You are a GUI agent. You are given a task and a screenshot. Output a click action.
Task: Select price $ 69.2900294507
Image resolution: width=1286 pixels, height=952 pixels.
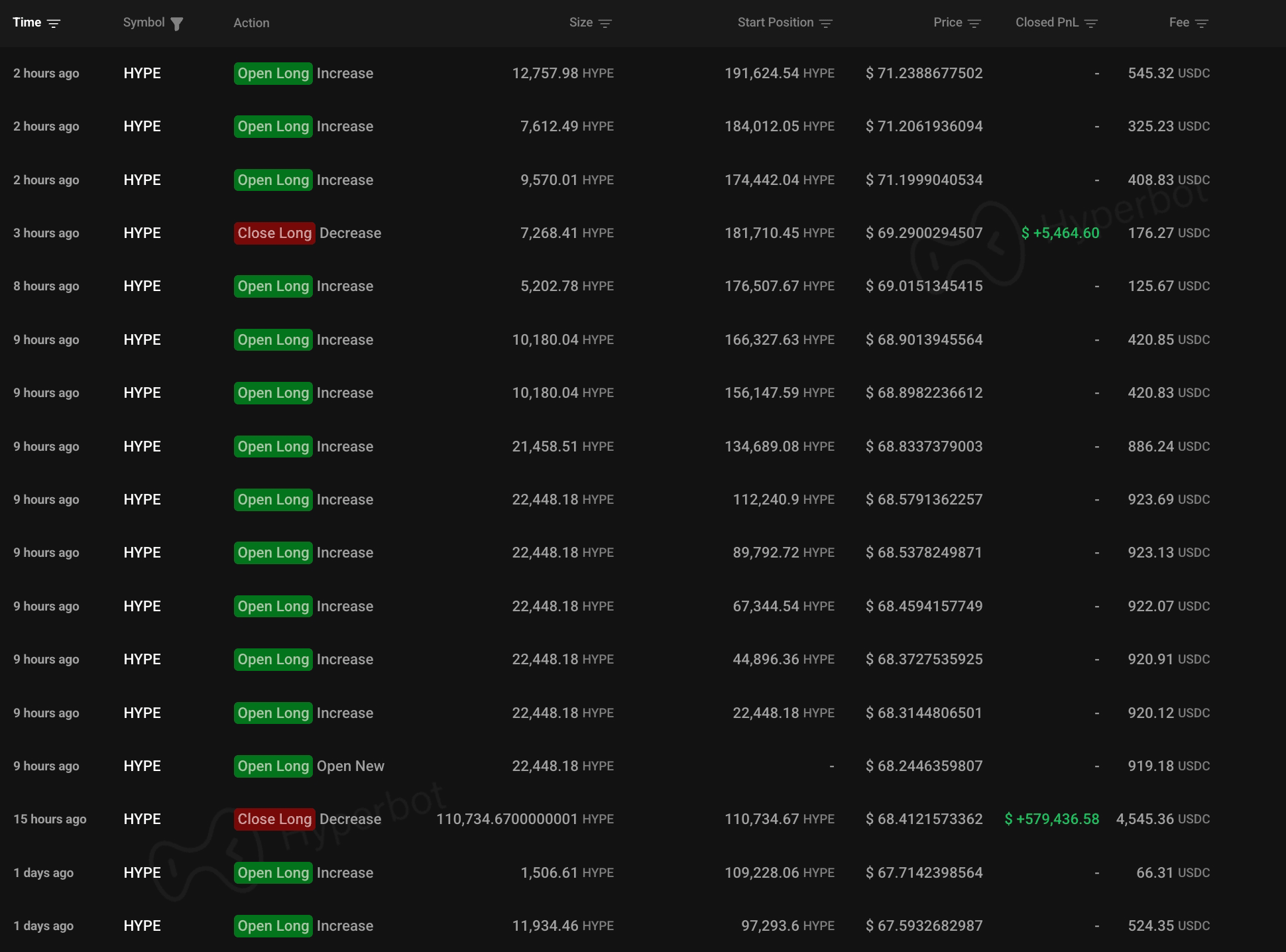[924, 233]
